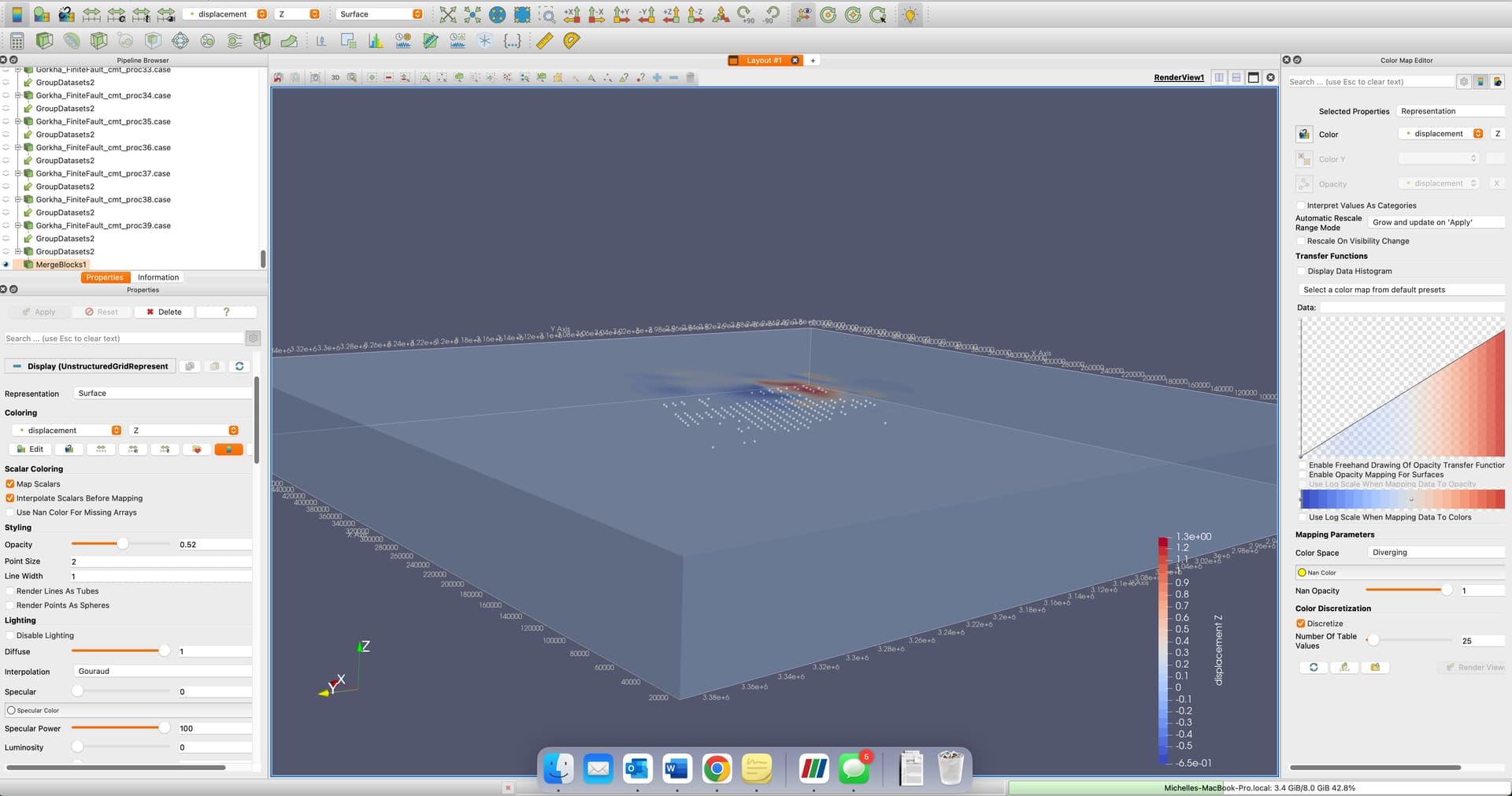
Task: Enable Render Lines As Tubes
Action: click(x=10, y=591)
